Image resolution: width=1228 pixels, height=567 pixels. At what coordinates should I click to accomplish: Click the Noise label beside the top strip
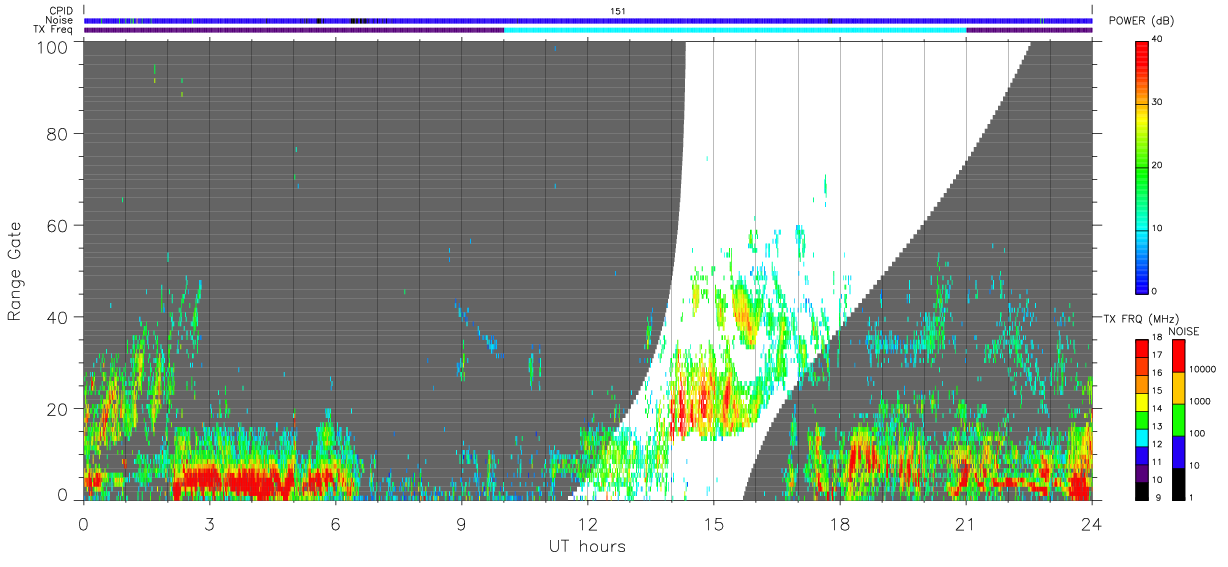point(59,20)
